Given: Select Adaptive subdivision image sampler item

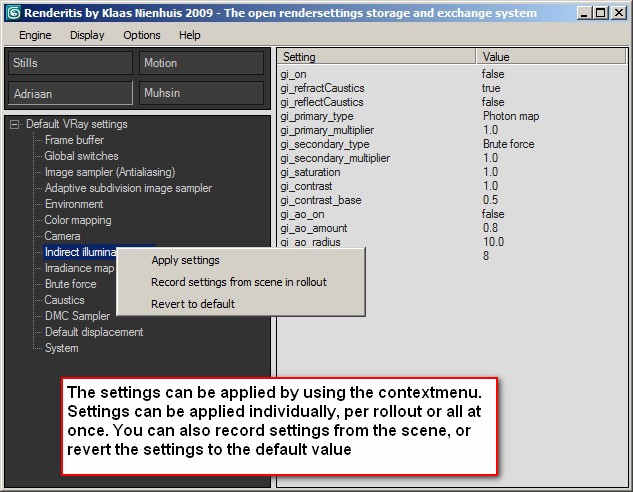Looking at the screenshot, I should tap(128, 188).
